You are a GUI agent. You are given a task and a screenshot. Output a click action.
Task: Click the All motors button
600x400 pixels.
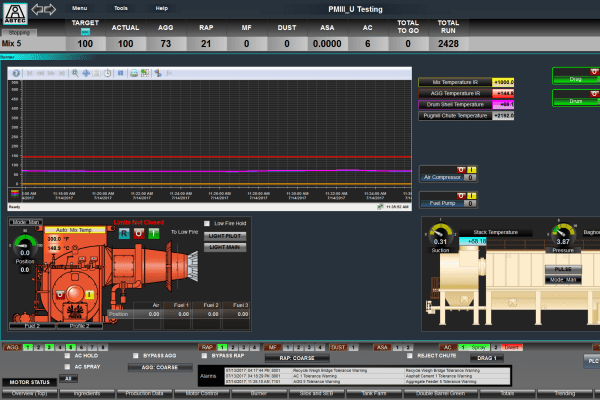click(68, 379)
